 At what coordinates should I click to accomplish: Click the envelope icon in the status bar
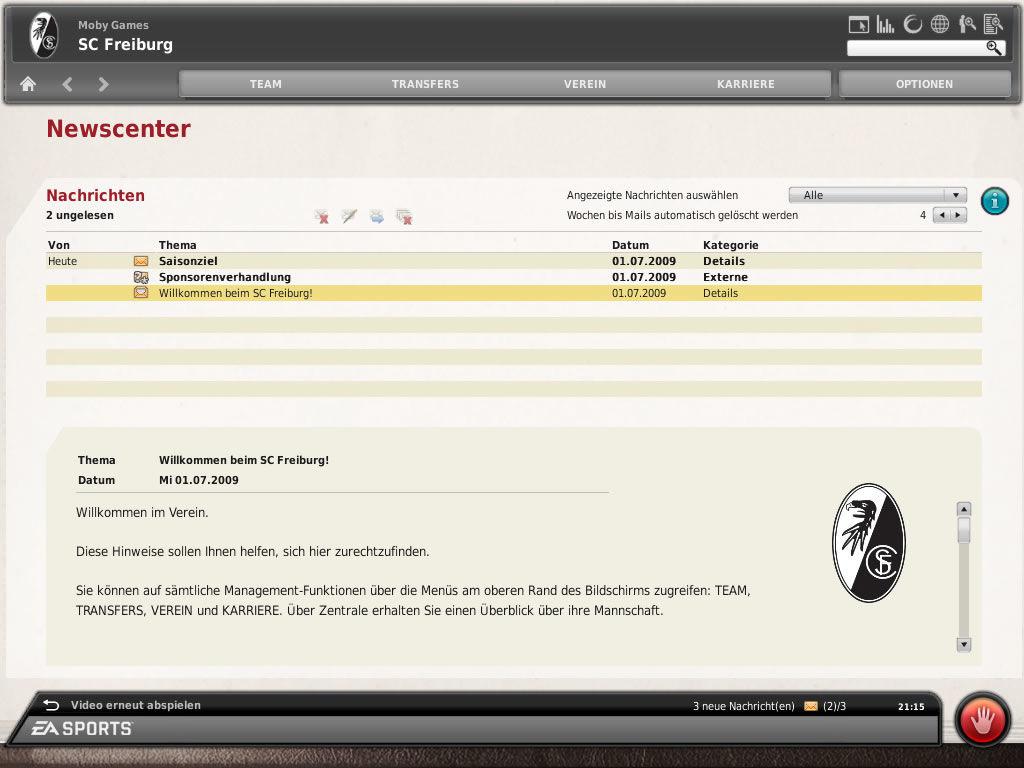coord(811,706)
